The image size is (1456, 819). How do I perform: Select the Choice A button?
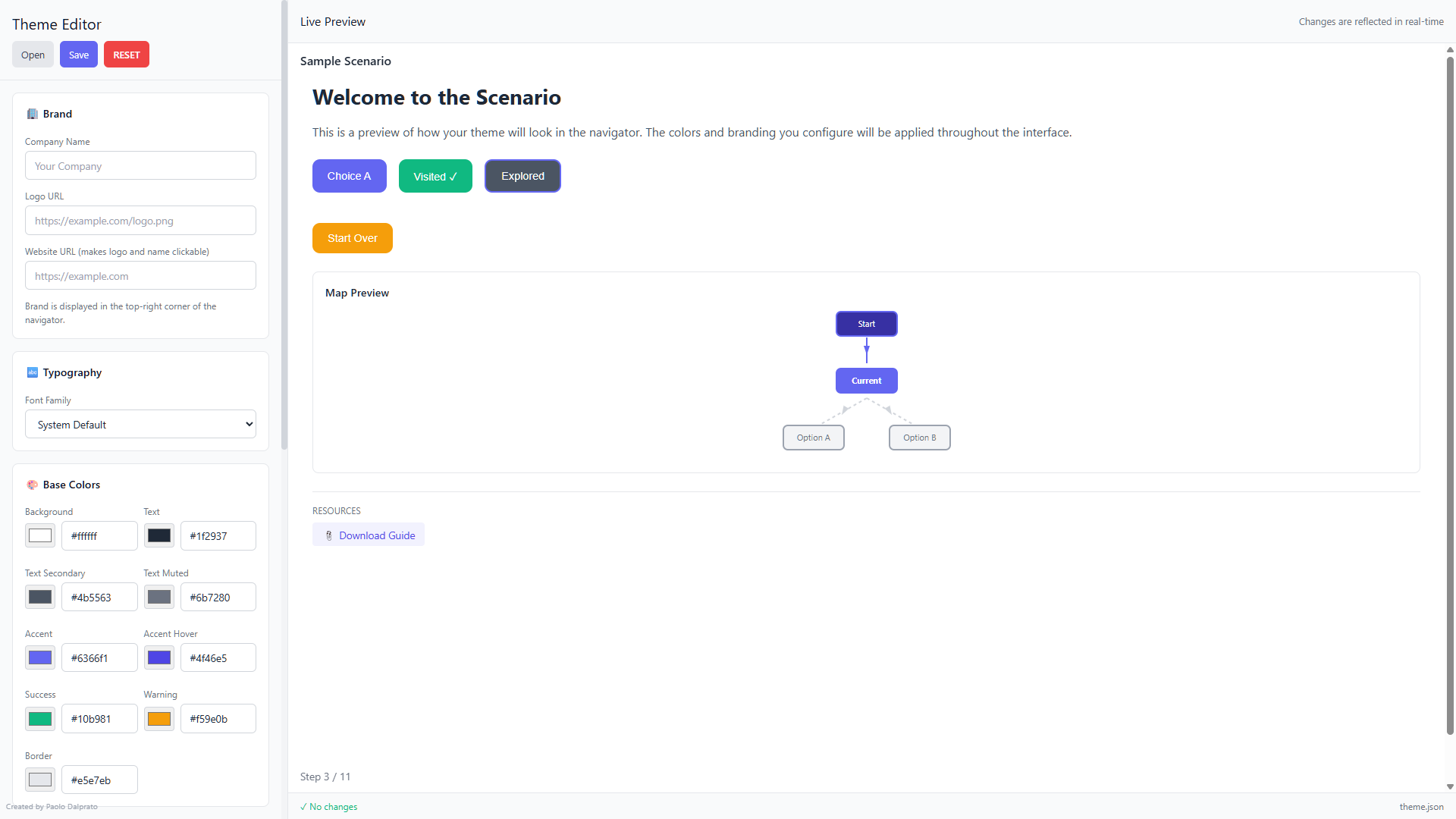pyautogui.click(x=349, y=176)
